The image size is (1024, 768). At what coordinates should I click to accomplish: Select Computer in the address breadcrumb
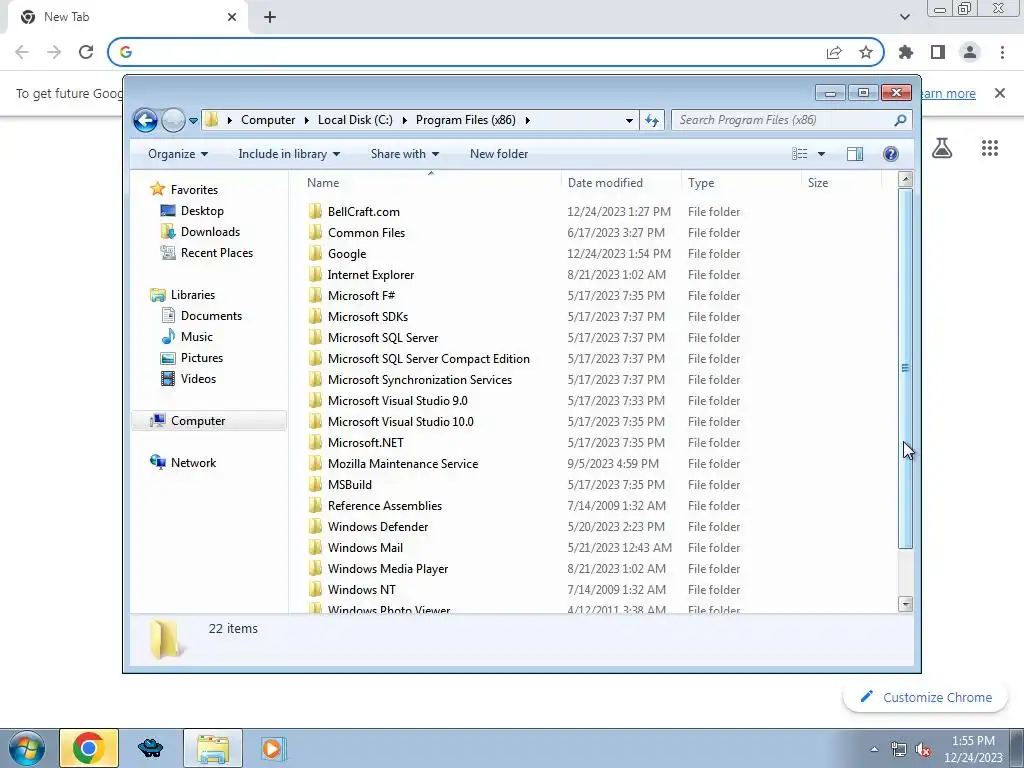pyautogui.click(x=268, y=120)
